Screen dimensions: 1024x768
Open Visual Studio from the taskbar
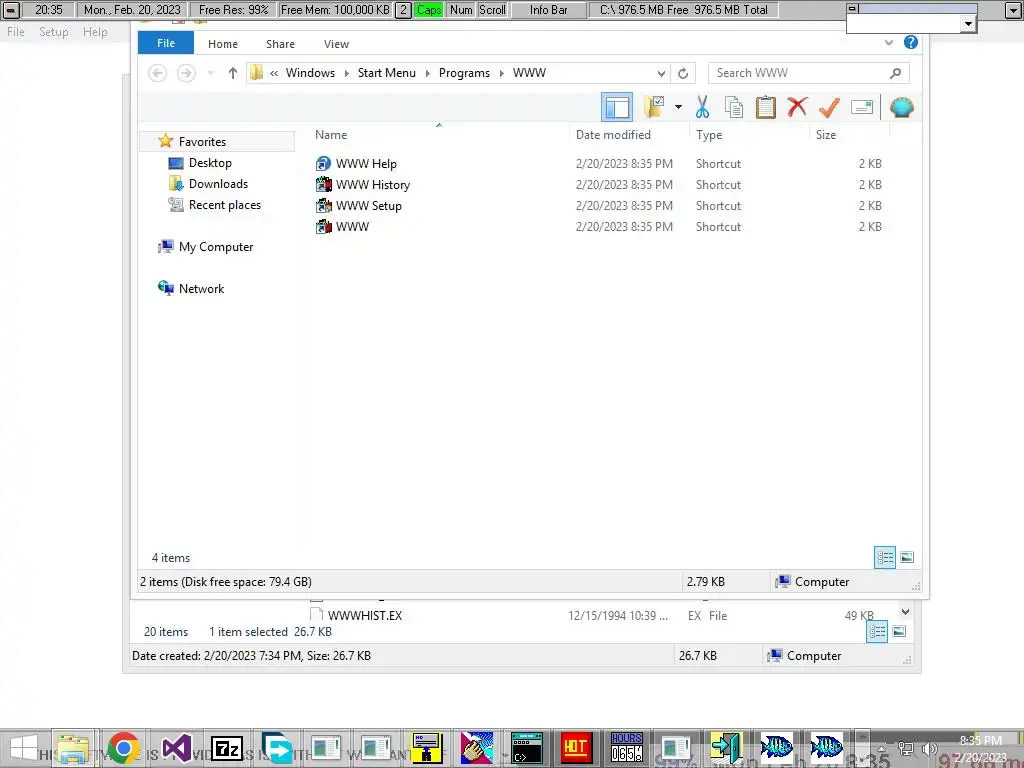point(176,748)
